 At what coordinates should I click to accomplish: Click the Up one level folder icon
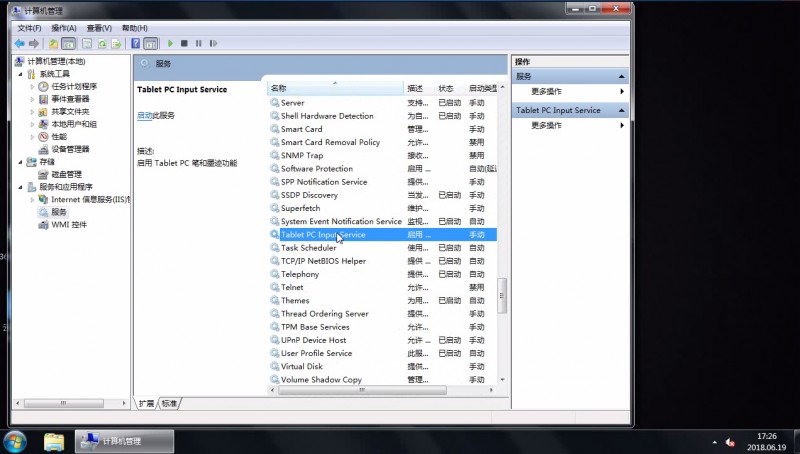point(53,44)
